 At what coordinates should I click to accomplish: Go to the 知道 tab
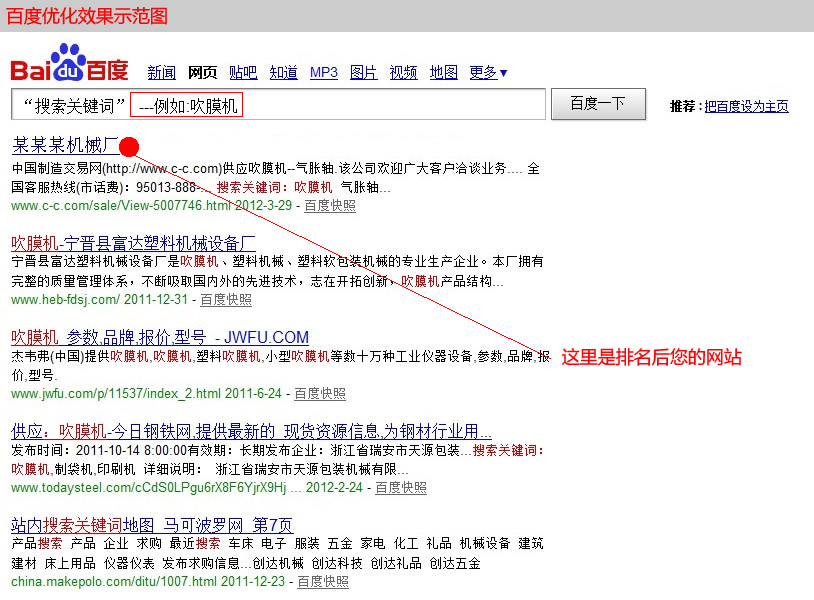[x=283, y=72]
